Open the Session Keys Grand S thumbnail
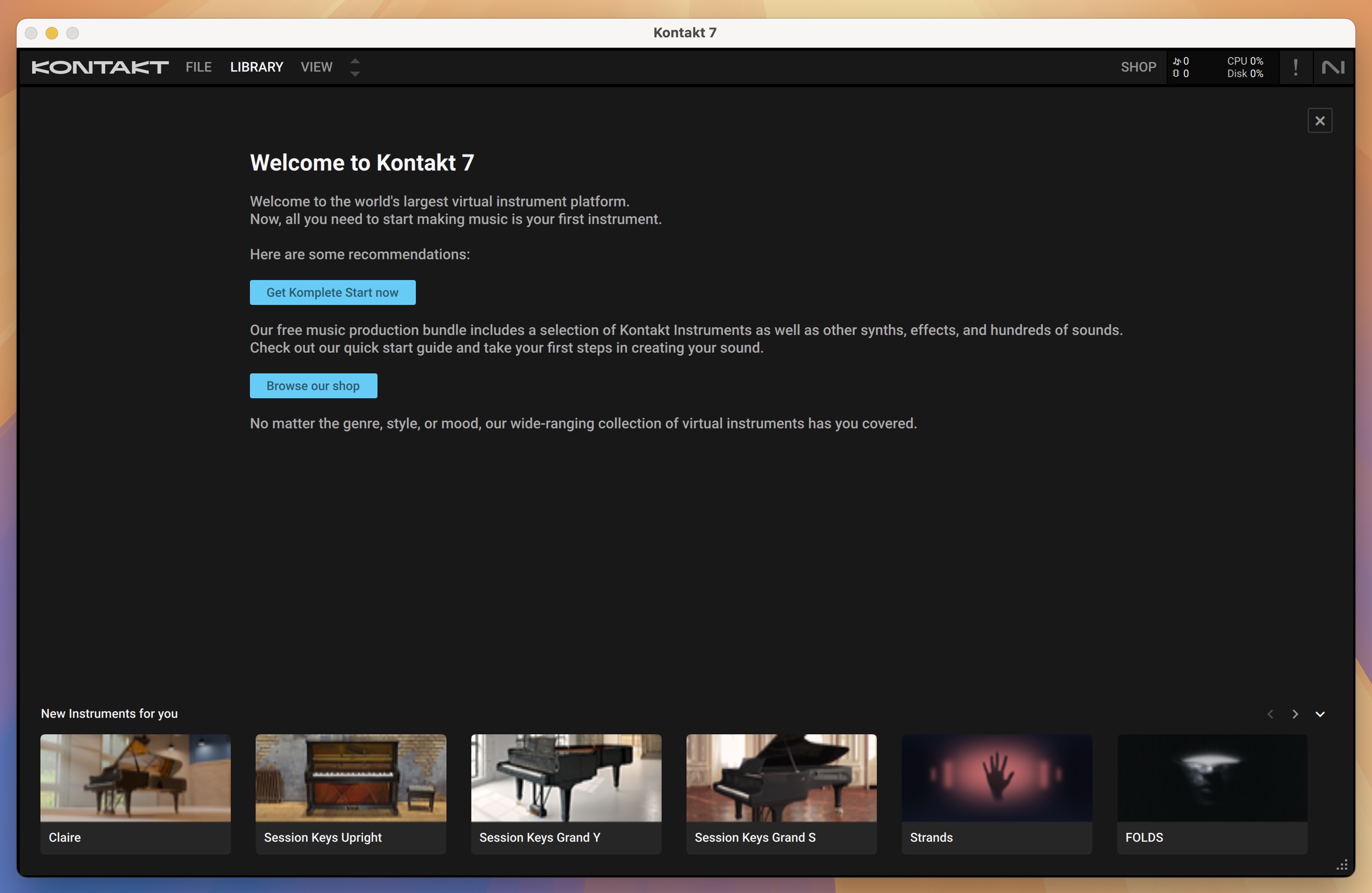 [781, 778]
